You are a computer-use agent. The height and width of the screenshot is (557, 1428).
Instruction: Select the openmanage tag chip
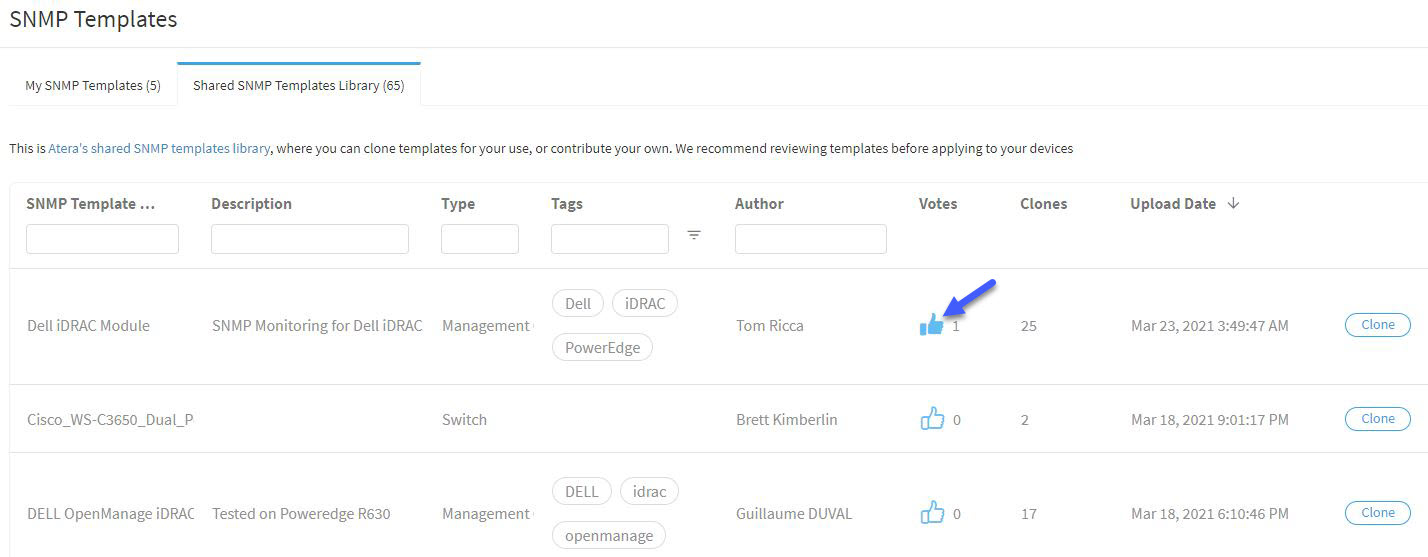point(609,536)
